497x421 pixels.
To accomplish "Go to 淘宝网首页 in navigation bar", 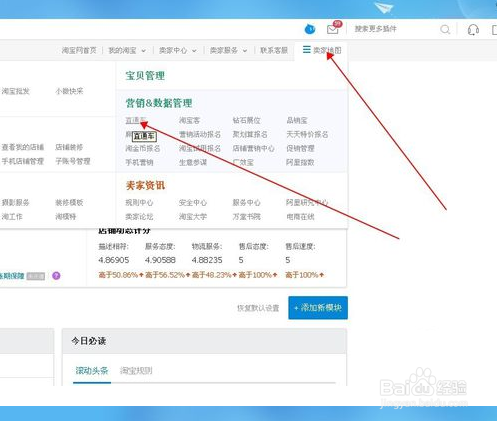I will (79, 50).
